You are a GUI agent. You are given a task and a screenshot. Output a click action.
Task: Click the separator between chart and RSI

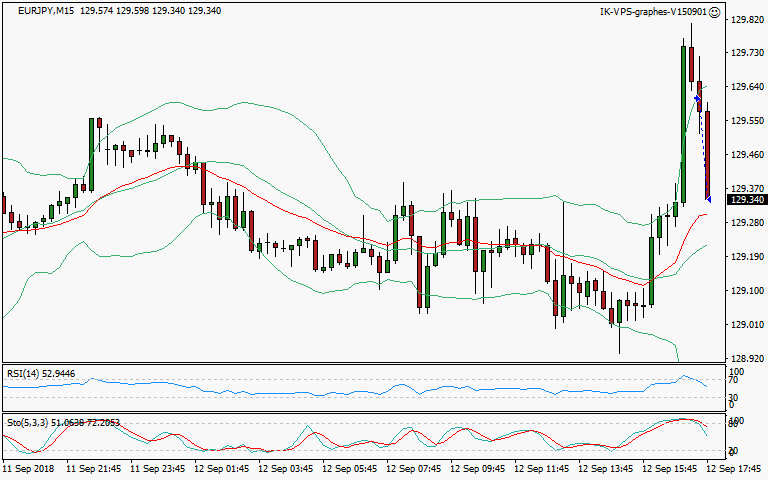click(360, 363)
